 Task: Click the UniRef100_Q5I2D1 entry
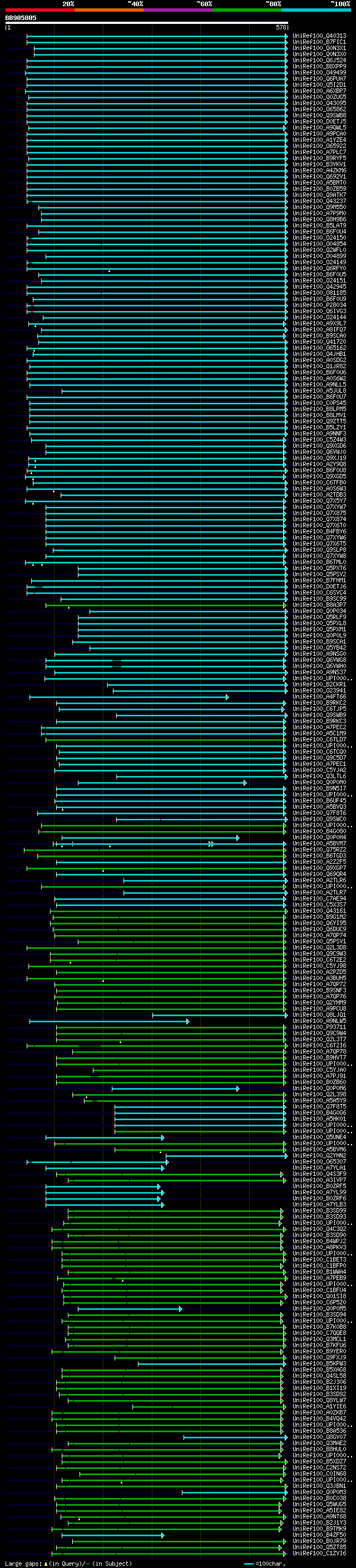pyautogui.click(x=319, y=85)
